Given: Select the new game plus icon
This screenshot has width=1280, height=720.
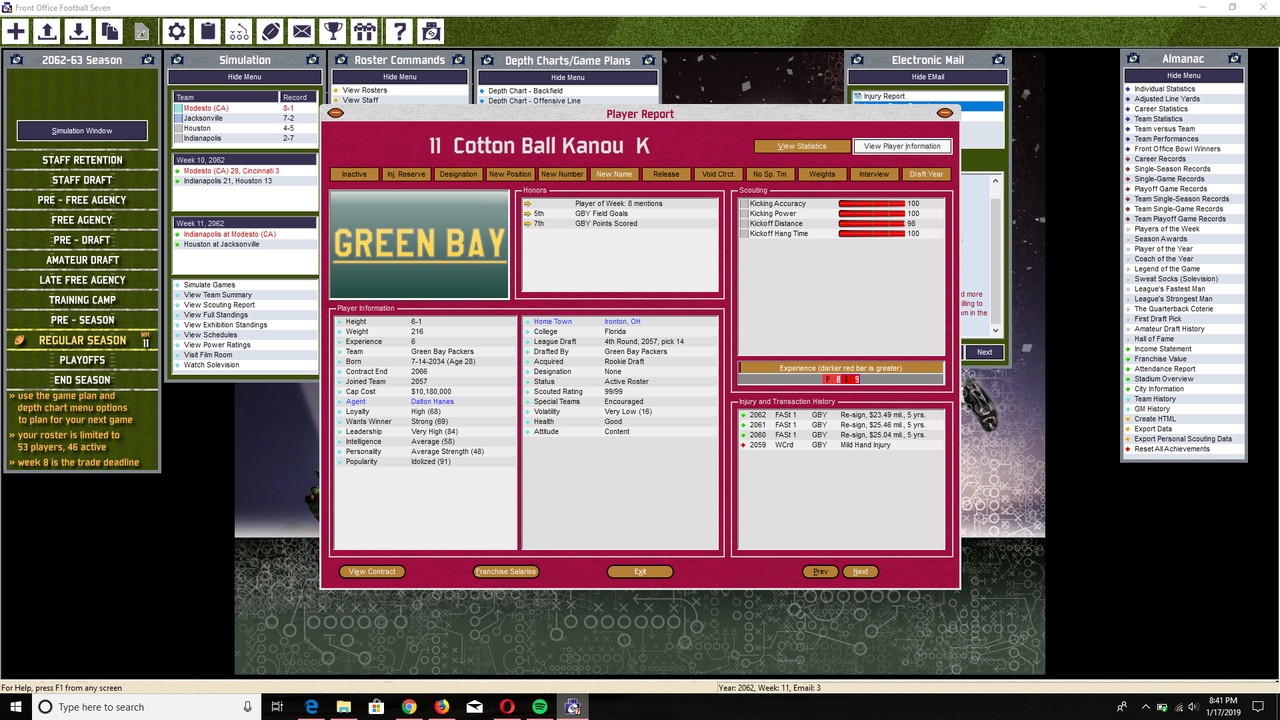Looking at the screenshot, I should 15,31.
